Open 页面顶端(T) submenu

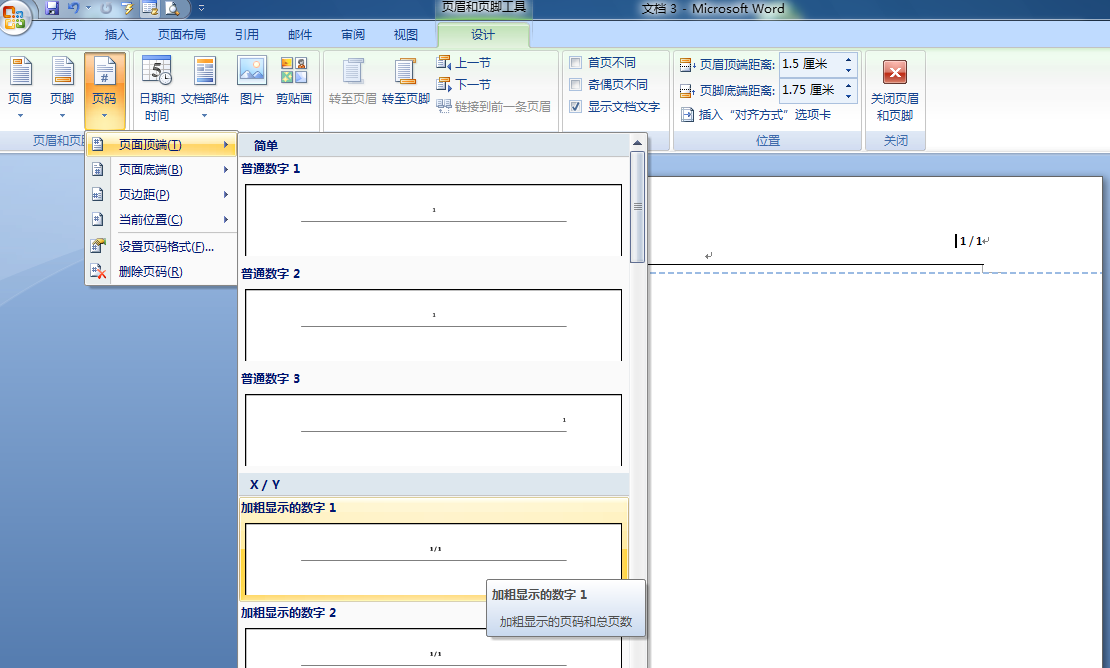[161, 144]
